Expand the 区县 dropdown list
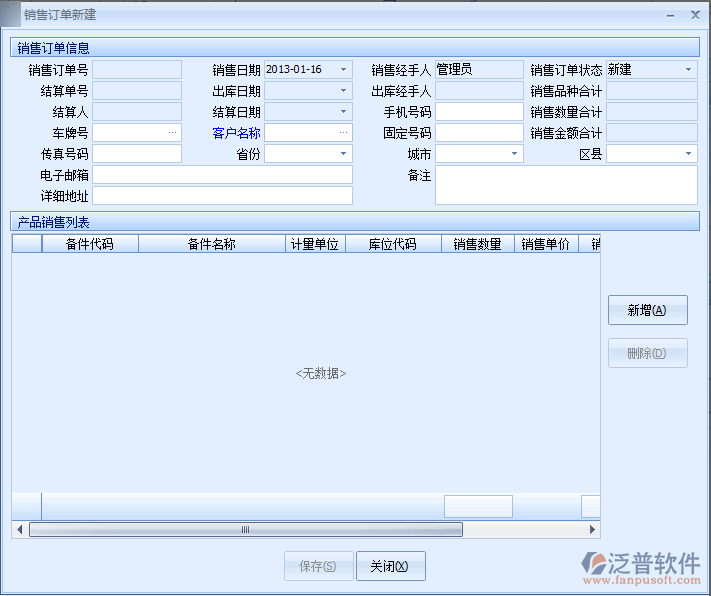The height and width of the screenshot is (596, 711). tap(688, 154)
